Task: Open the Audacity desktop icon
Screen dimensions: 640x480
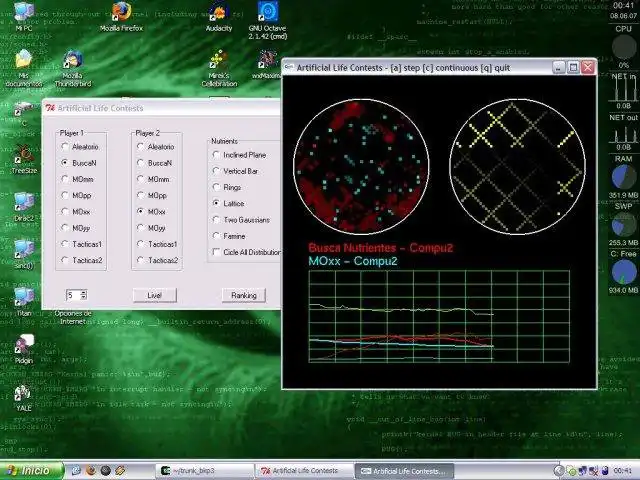Action: click(x=218, y=12)
